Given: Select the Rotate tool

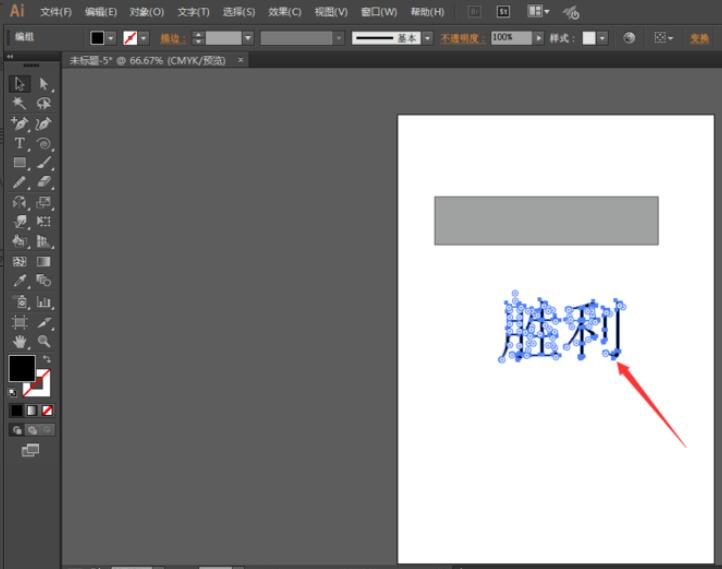Looking at the screenshot, I should coord(19,202).
